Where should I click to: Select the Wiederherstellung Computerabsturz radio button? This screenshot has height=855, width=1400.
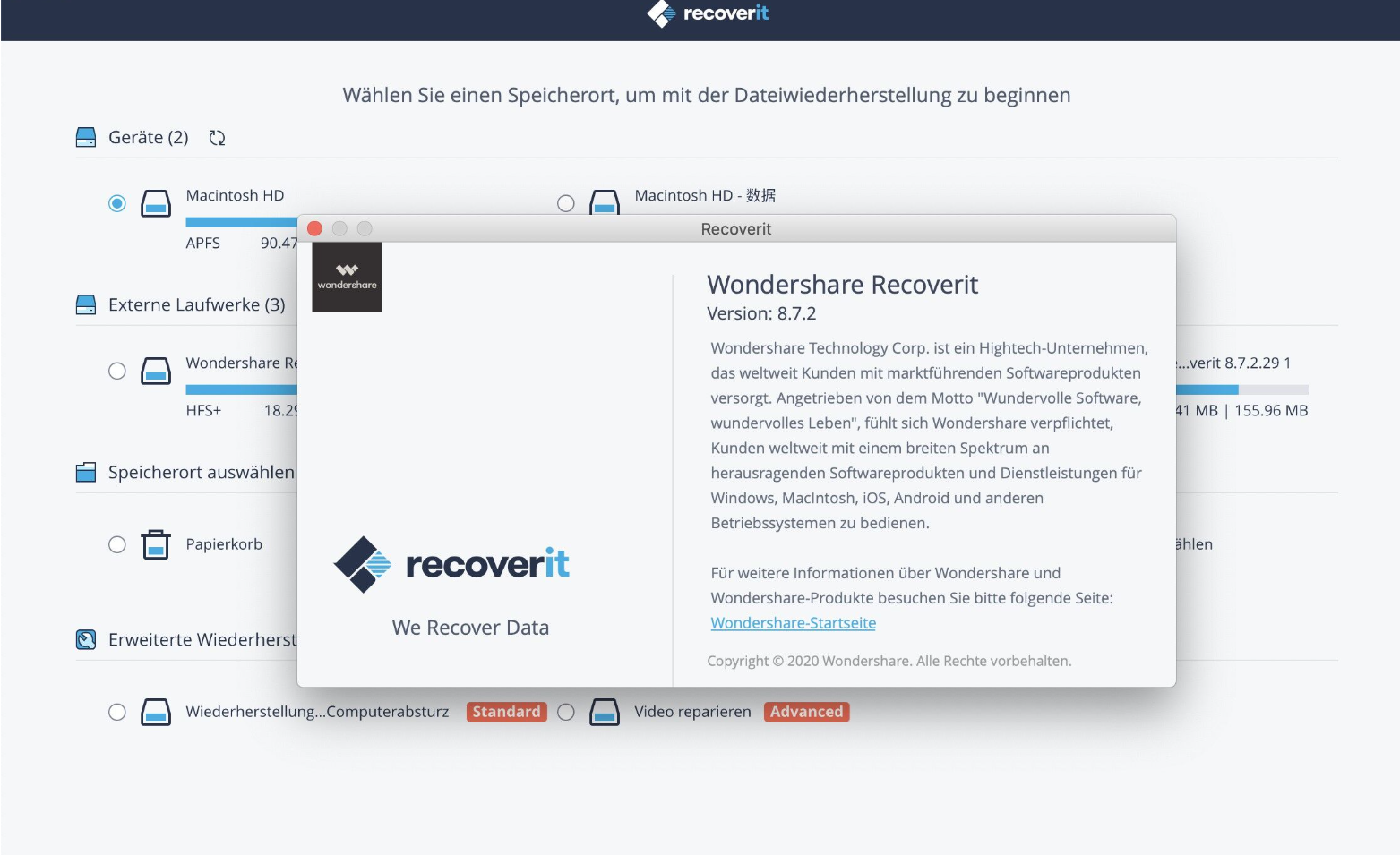pyautogui.click(x=117, y=712)
